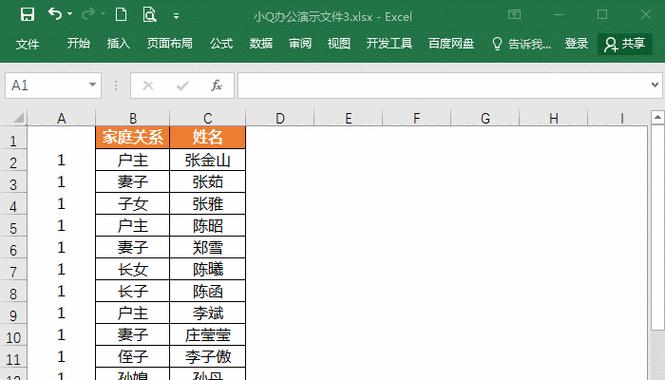Click the Save icon in quick access toolbar
Image resolution: width=665 pixels, height=380 pixels.
28,15
